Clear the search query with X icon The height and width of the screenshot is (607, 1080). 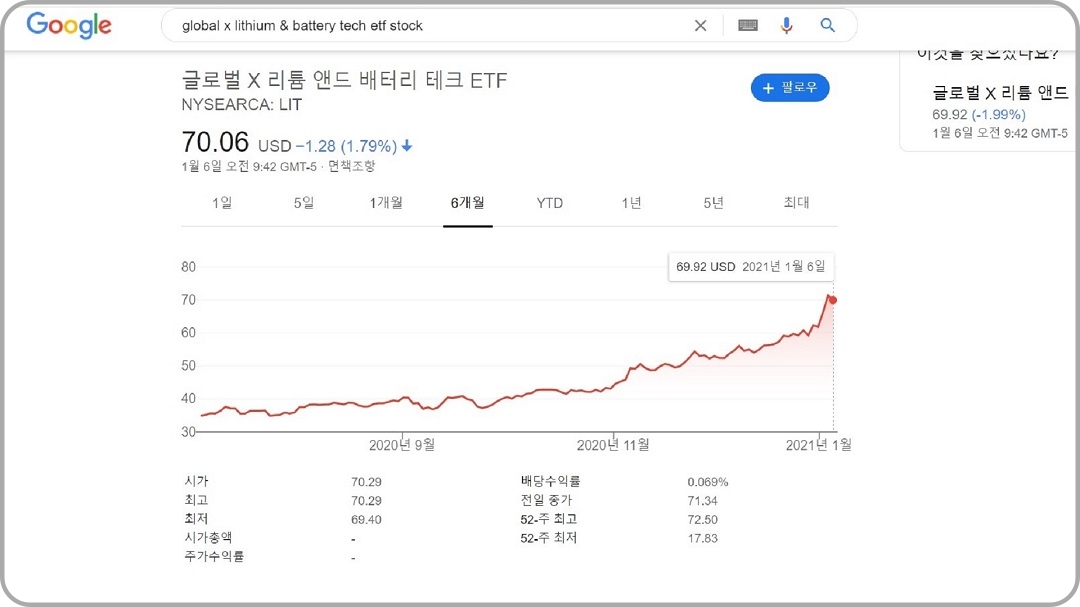(x=700, y=25)
